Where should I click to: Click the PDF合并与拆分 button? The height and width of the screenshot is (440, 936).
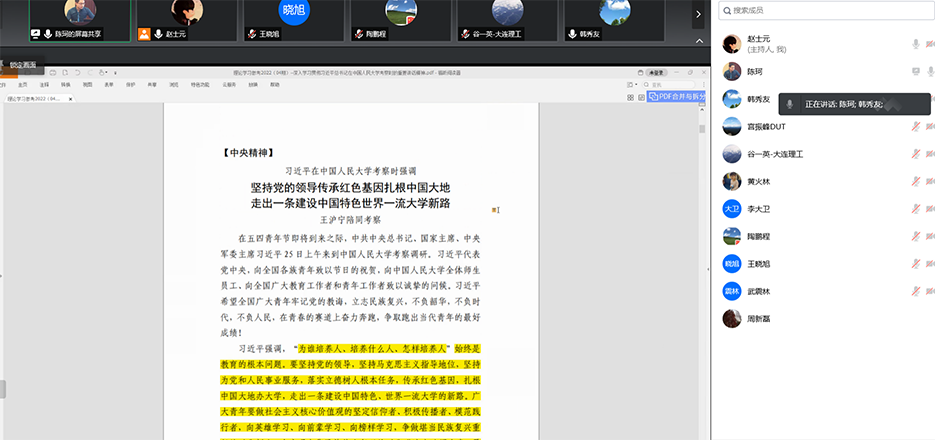676,97
